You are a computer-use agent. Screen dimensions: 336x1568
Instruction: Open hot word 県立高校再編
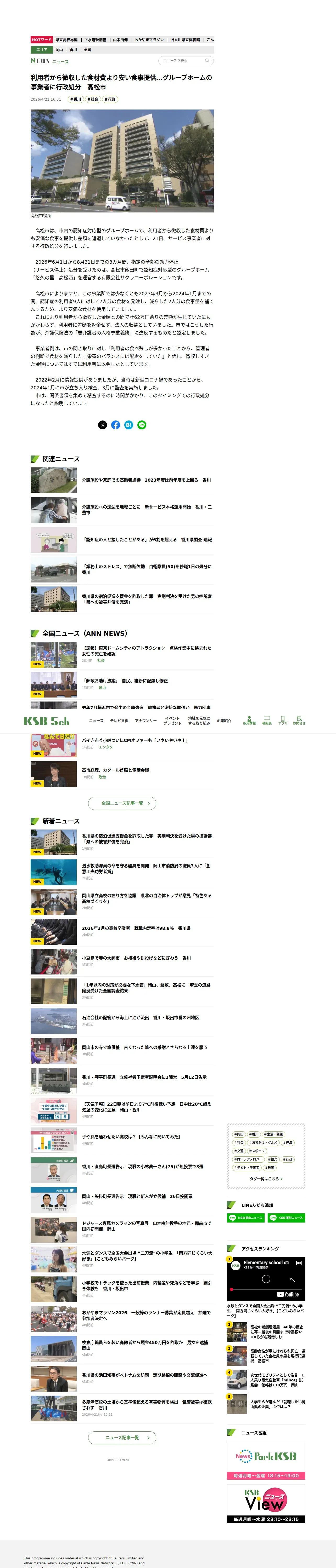pos(66,39)
